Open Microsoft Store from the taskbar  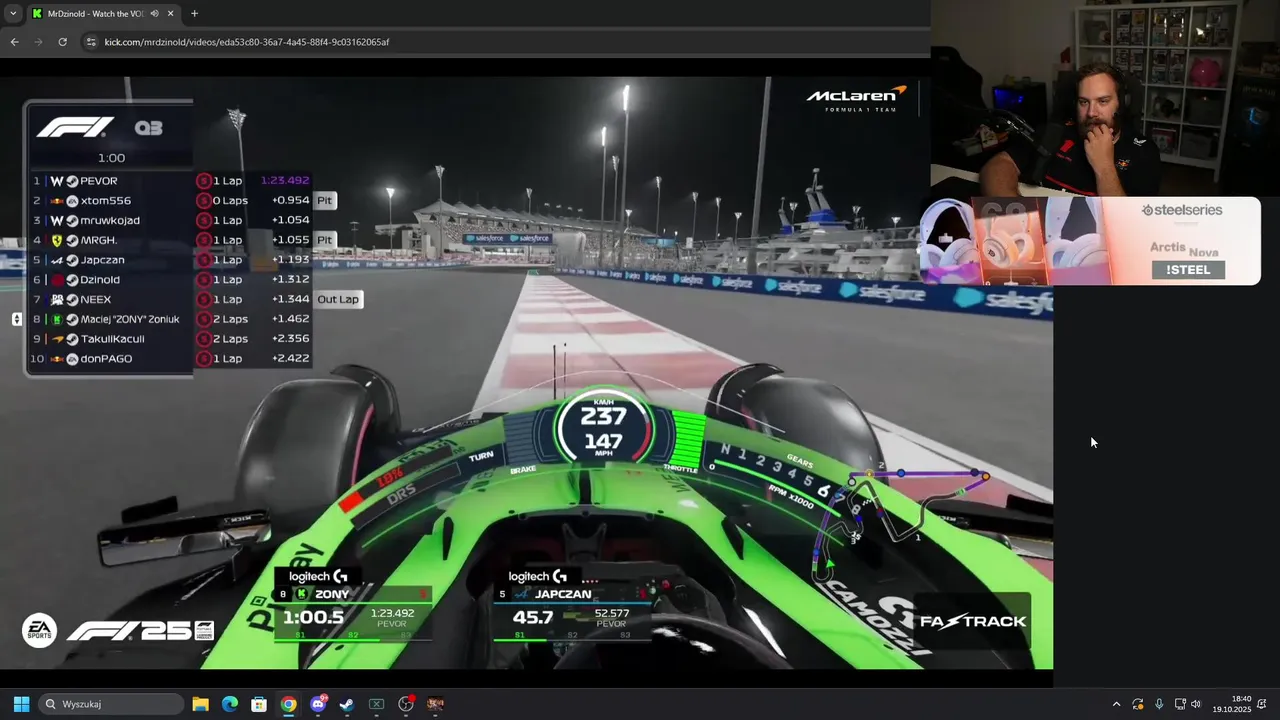coord(259,704)
